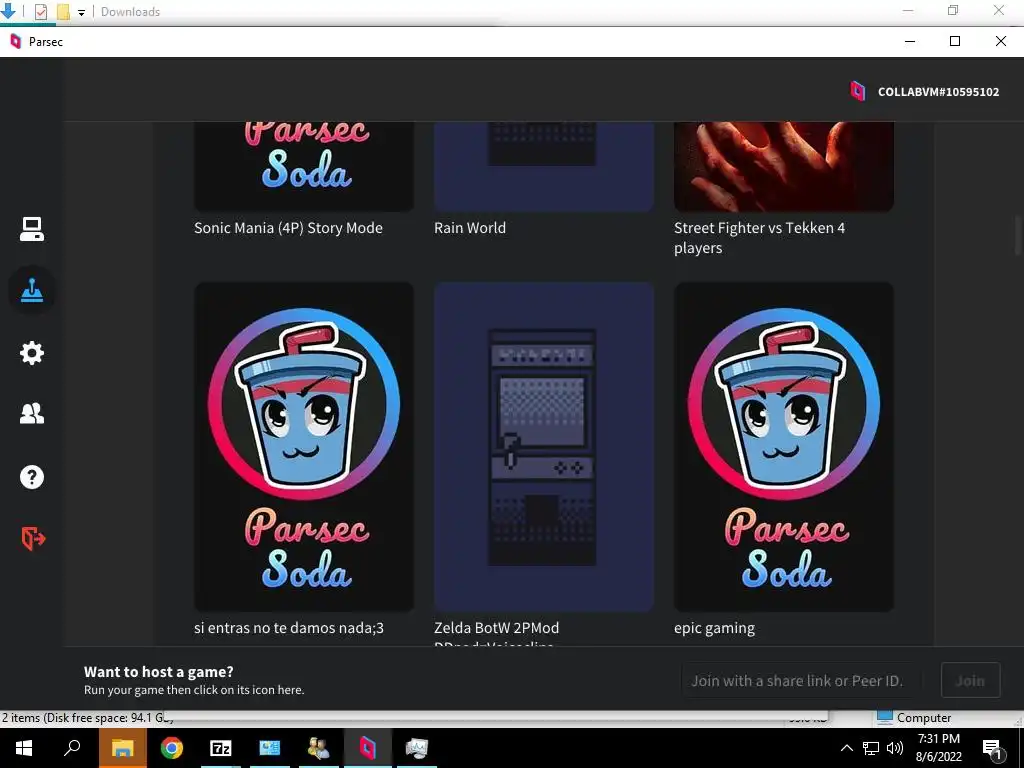
Task: Click the 'si entras no te damos nada;3' title
Action: point(289,628)
